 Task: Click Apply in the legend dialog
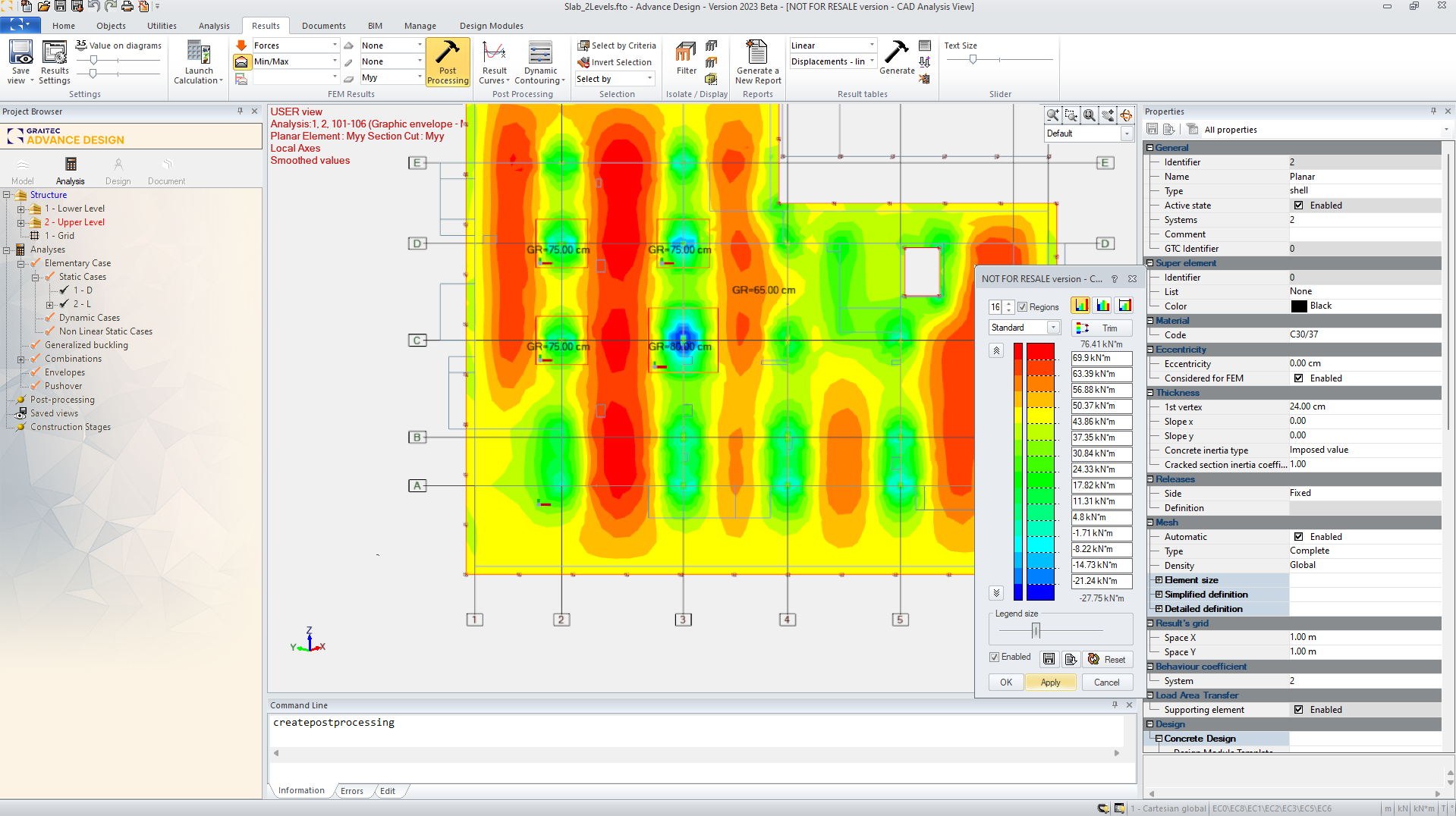1050,682
